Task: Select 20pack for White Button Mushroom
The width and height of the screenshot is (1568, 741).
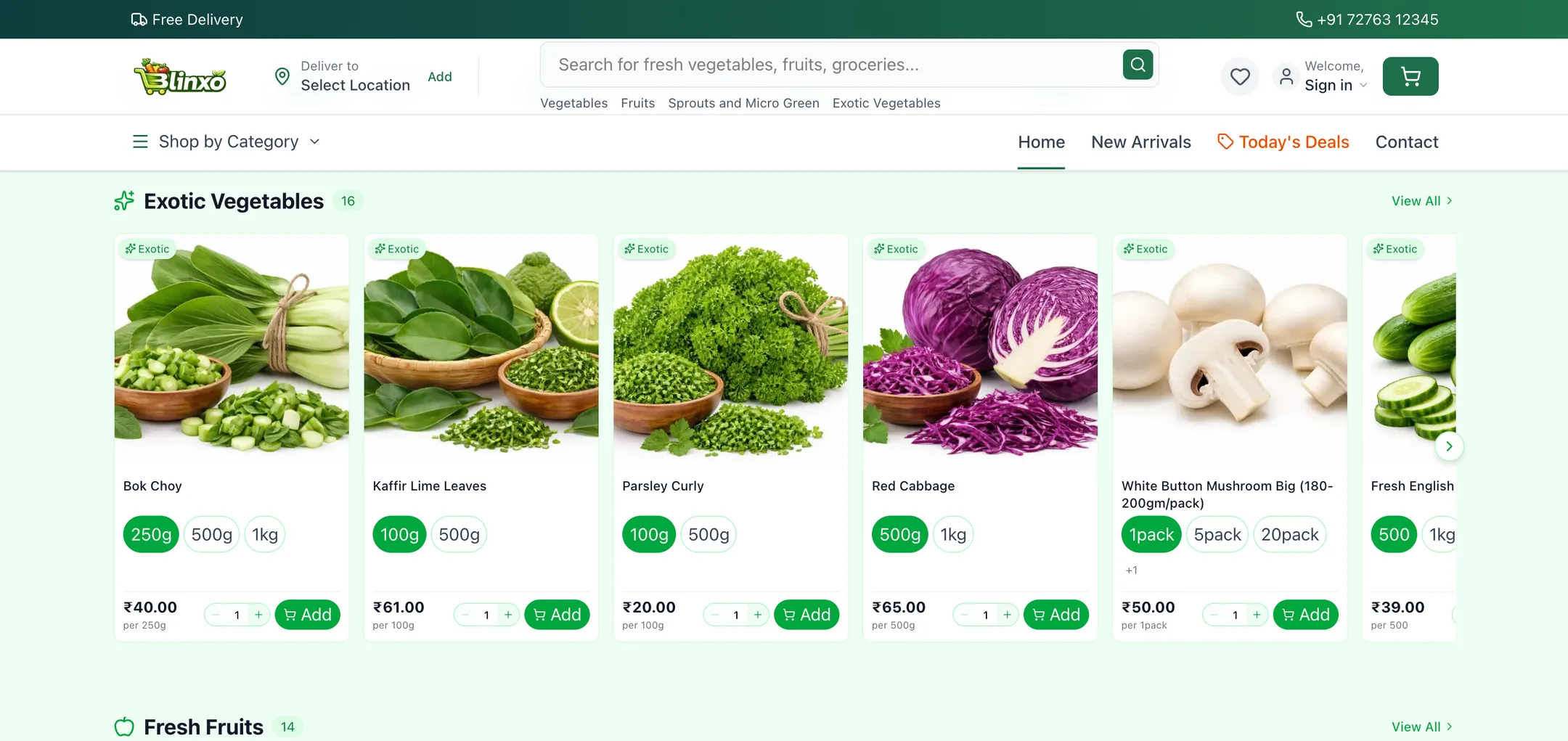Action: tap(1290, 535)
